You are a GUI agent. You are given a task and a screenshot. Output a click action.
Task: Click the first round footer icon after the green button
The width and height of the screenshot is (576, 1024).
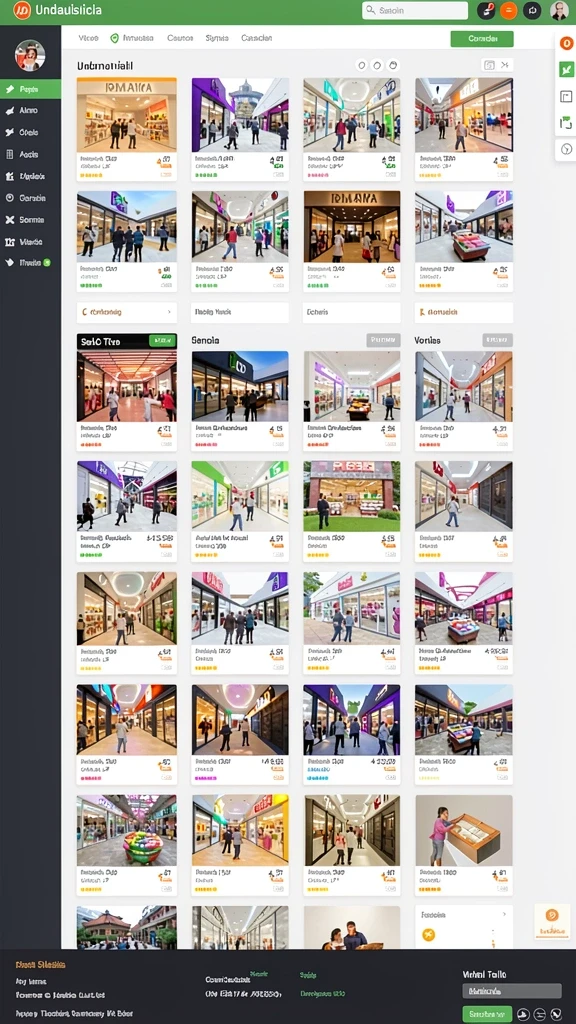(524, 1014)
